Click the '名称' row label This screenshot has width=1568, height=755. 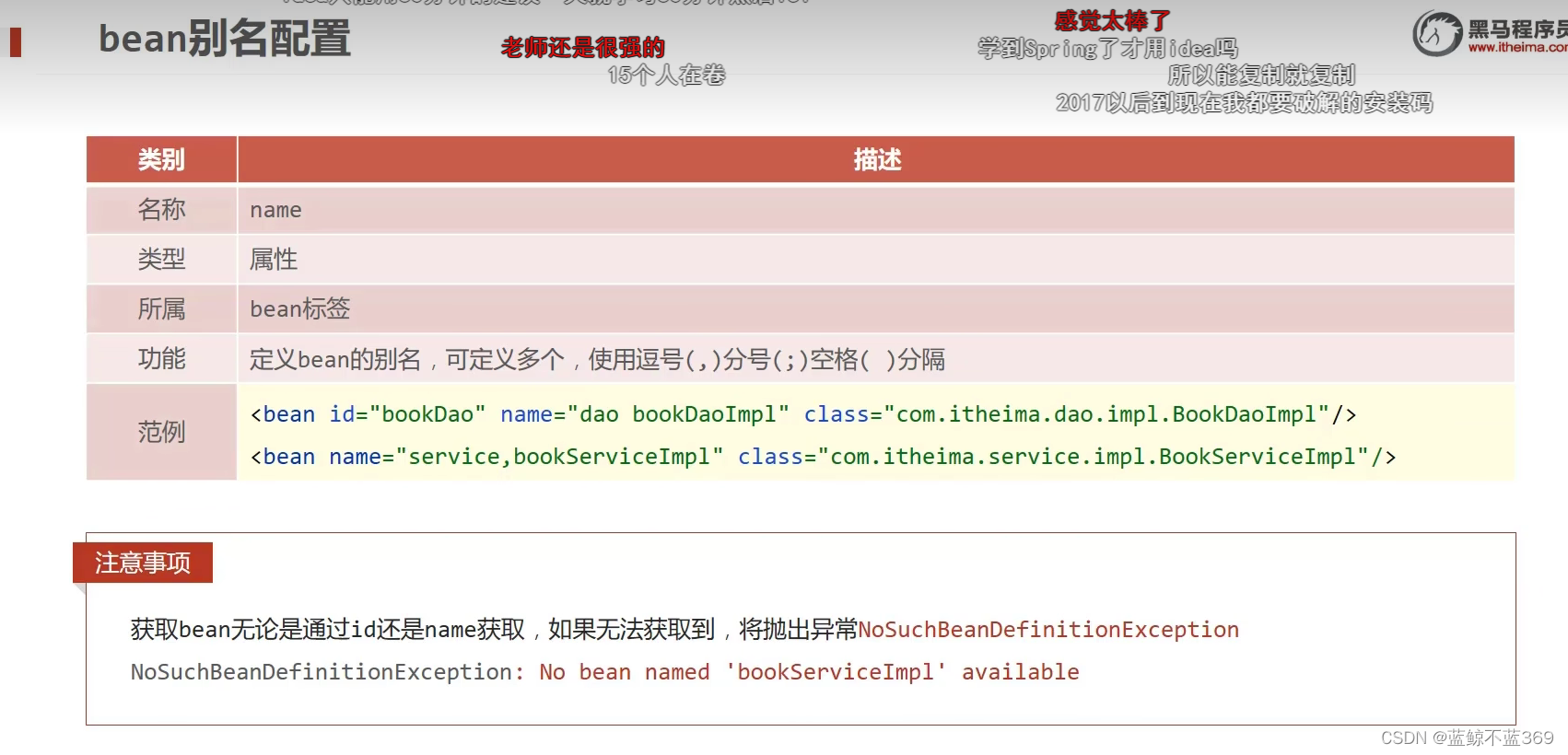161,210
